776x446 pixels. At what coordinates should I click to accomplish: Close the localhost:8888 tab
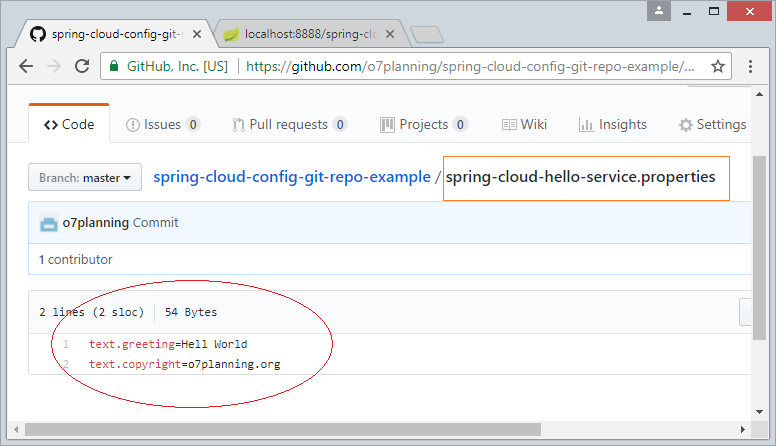[390, 34]
